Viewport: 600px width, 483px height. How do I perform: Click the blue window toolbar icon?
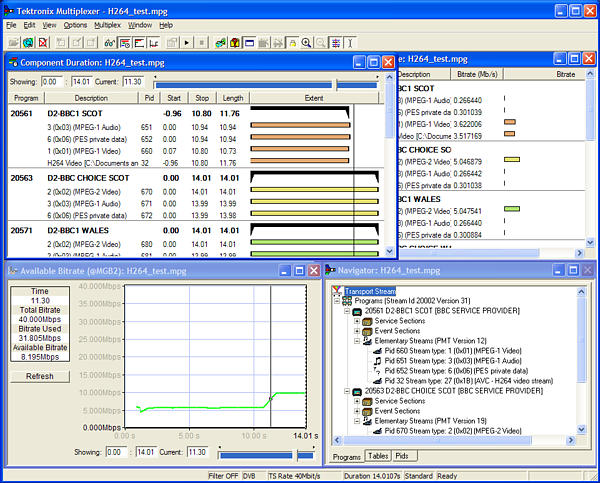(249, 42)
